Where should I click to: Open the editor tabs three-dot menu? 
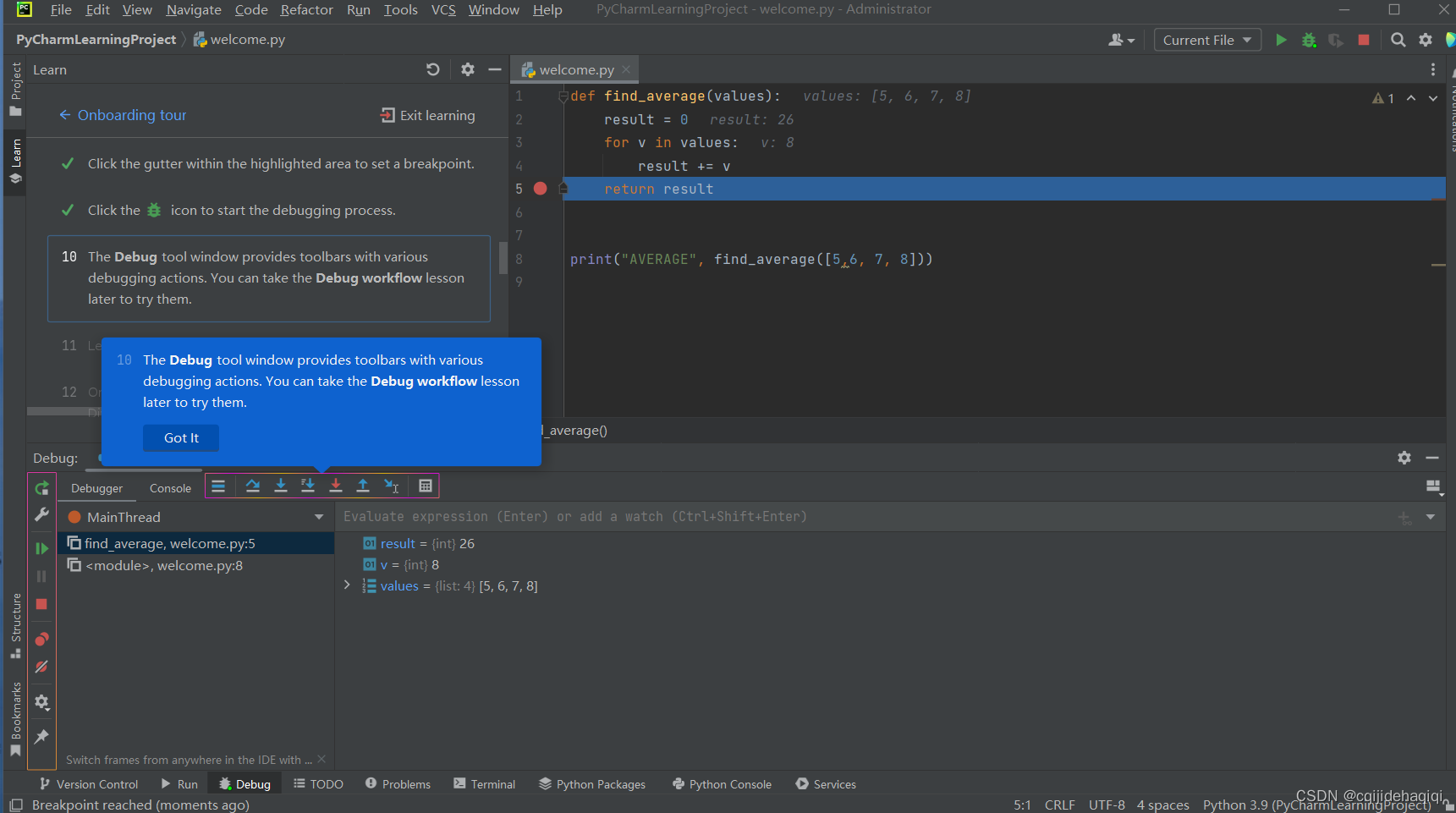point(1432,69)
